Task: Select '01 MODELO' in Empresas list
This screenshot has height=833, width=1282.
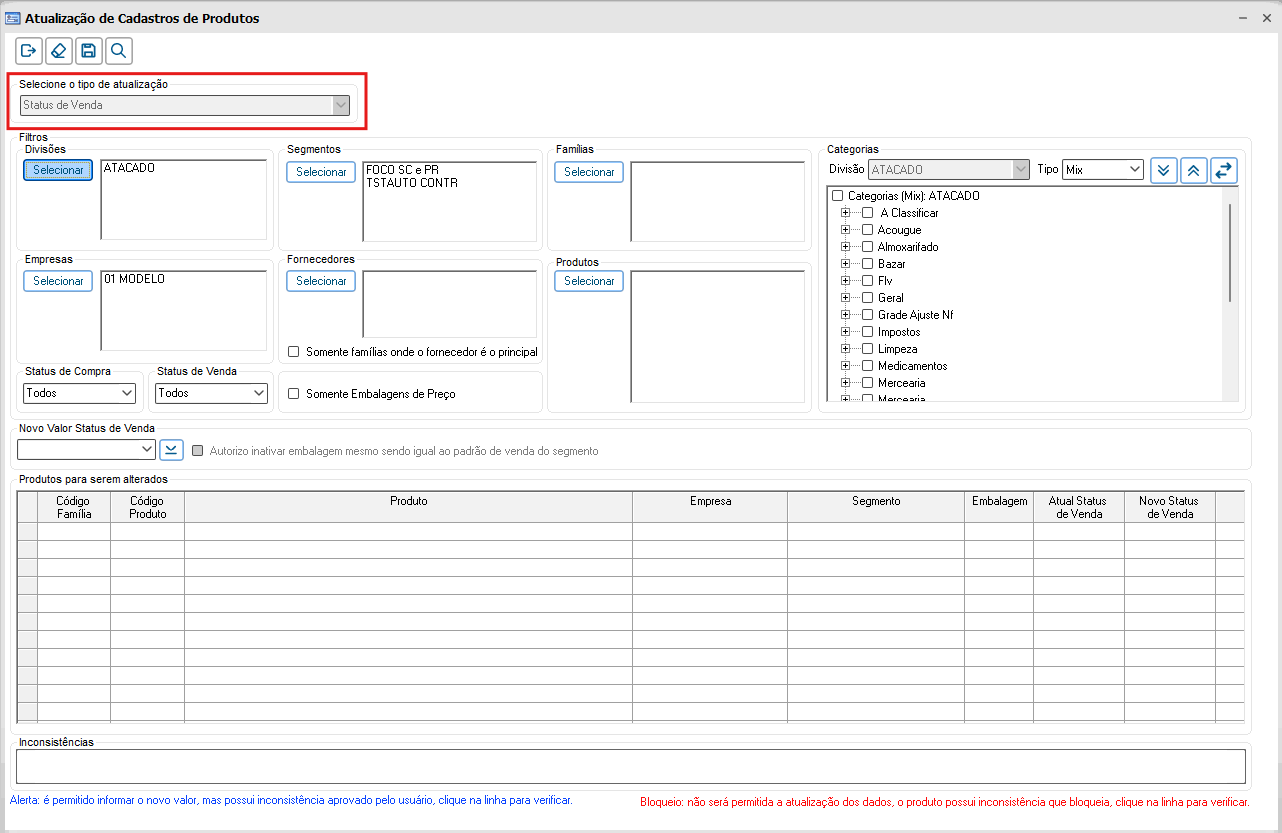Action: pyautogui.click(x=134, y=279)
